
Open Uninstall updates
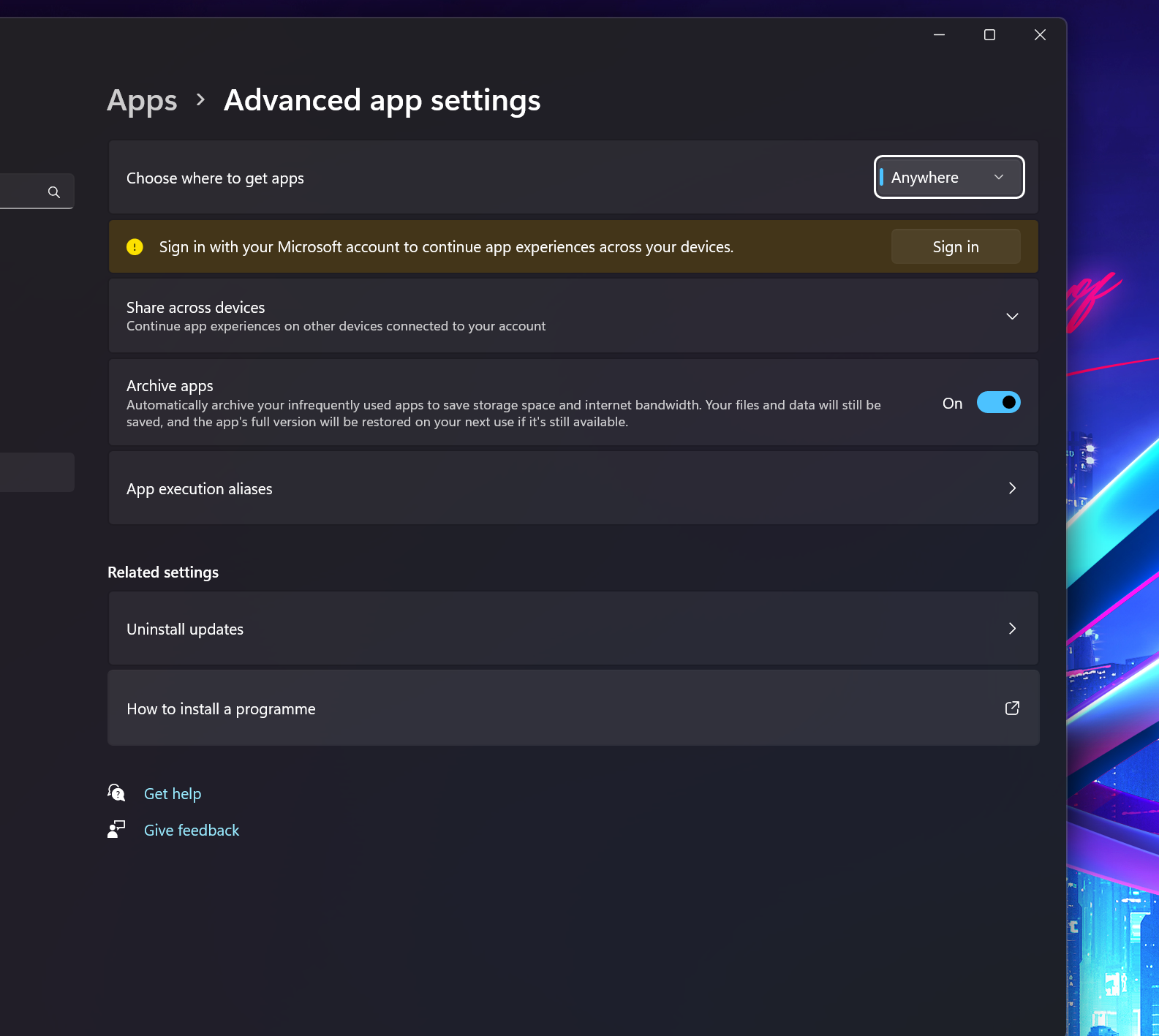point(573,629)
